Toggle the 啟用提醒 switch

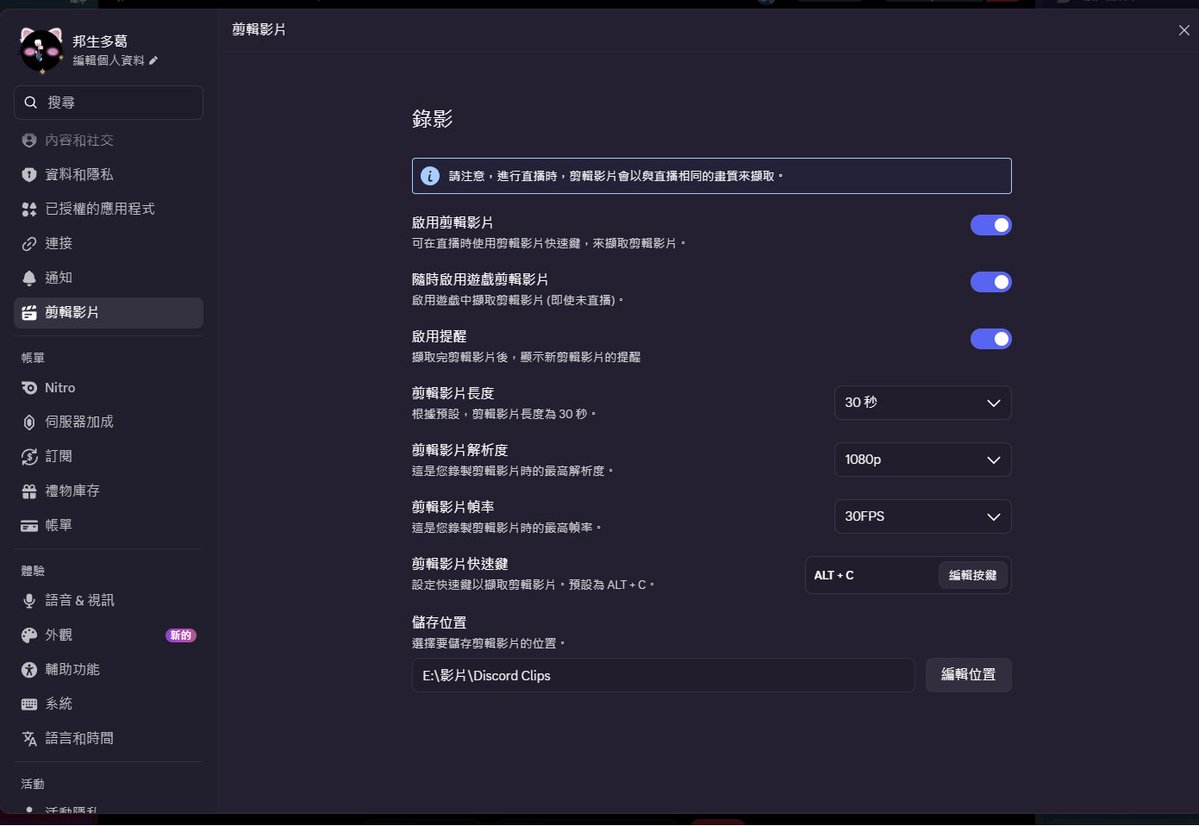(x=991, y=339)
